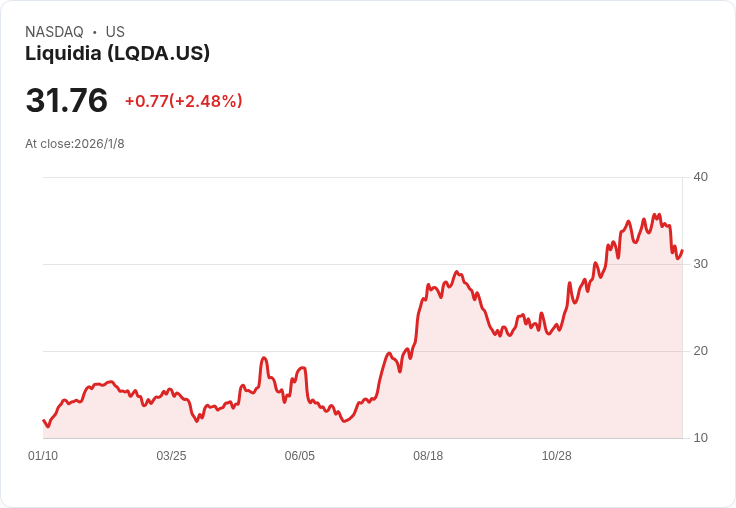Click the chart line's highest peak near 36
The width and height of the screenshot is (736, 508).
coord(655,215)
